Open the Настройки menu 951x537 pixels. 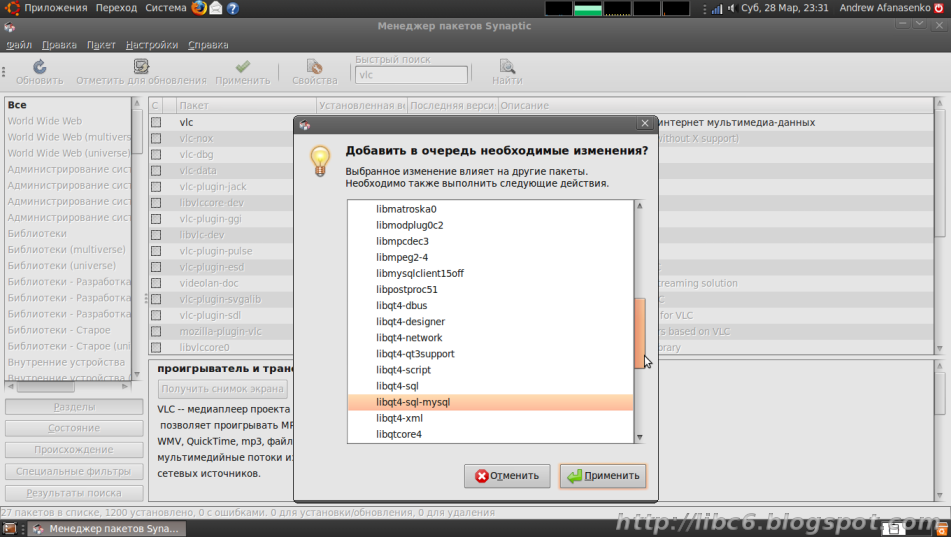coord(152,45)
